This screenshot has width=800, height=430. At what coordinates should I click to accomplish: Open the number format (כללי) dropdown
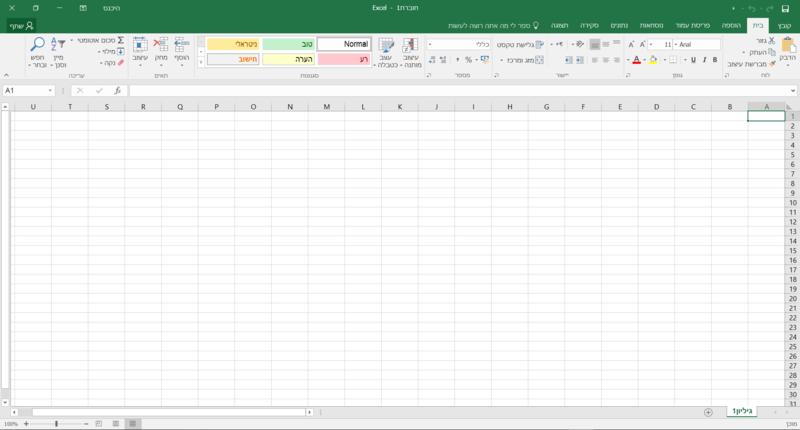[x=430, y=45]
